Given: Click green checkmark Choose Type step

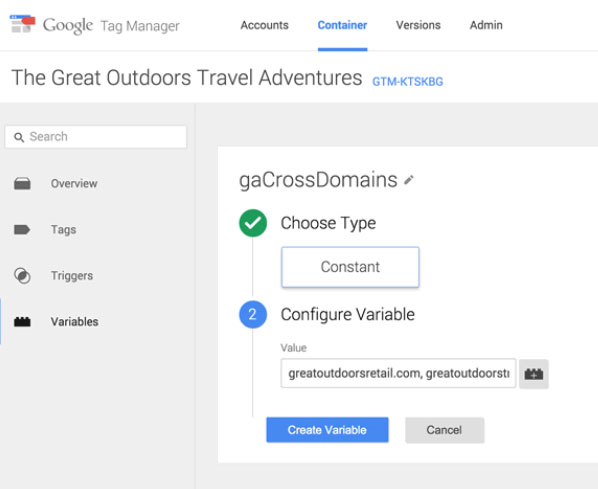Looking at the screenshot, I should pos(253,223).
